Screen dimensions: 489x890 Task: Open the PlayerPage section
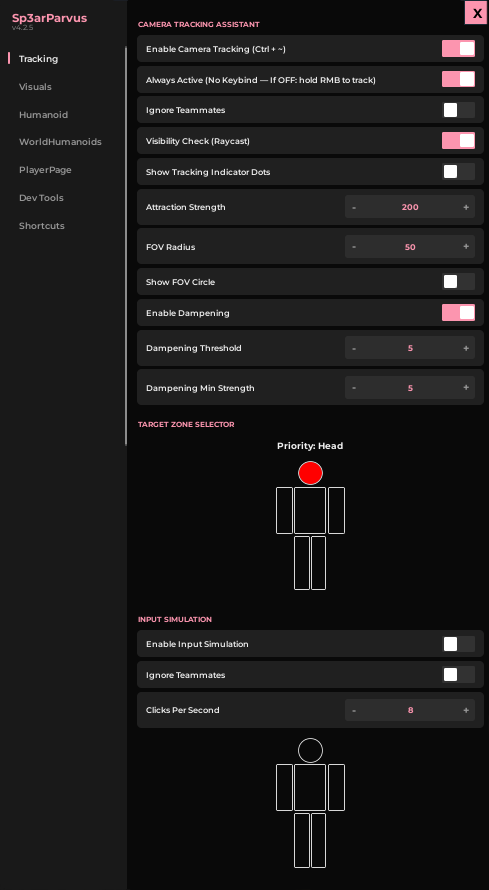(45, 170)
